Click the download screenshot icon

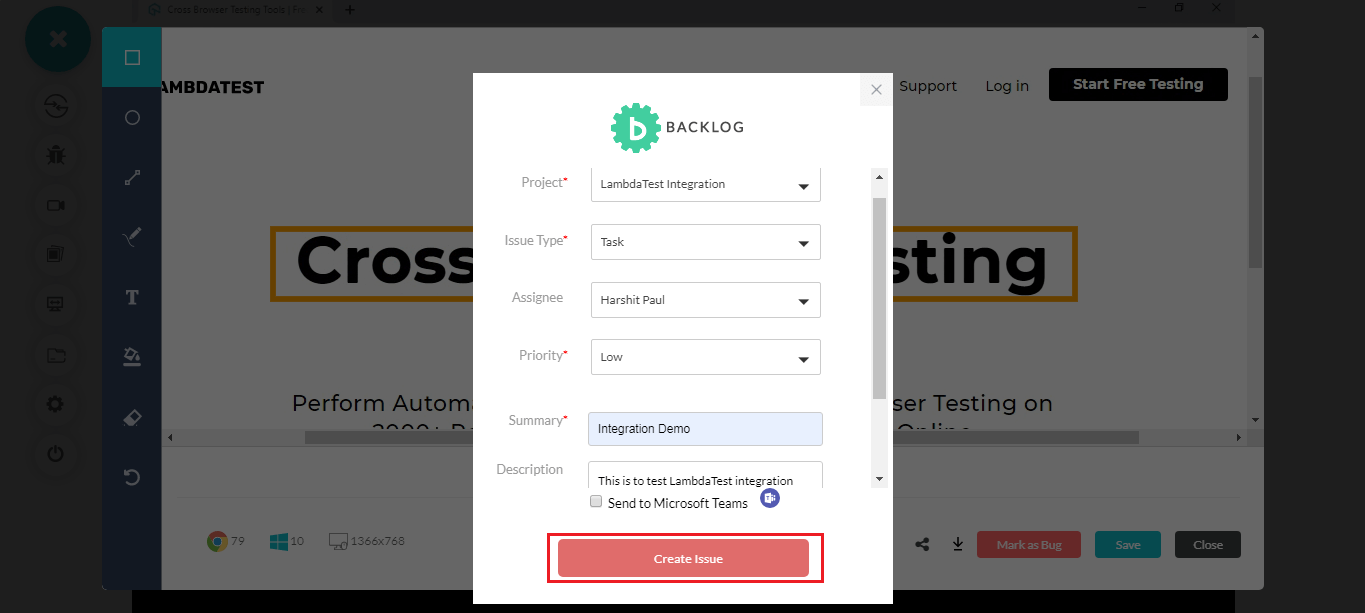point(957,543)
